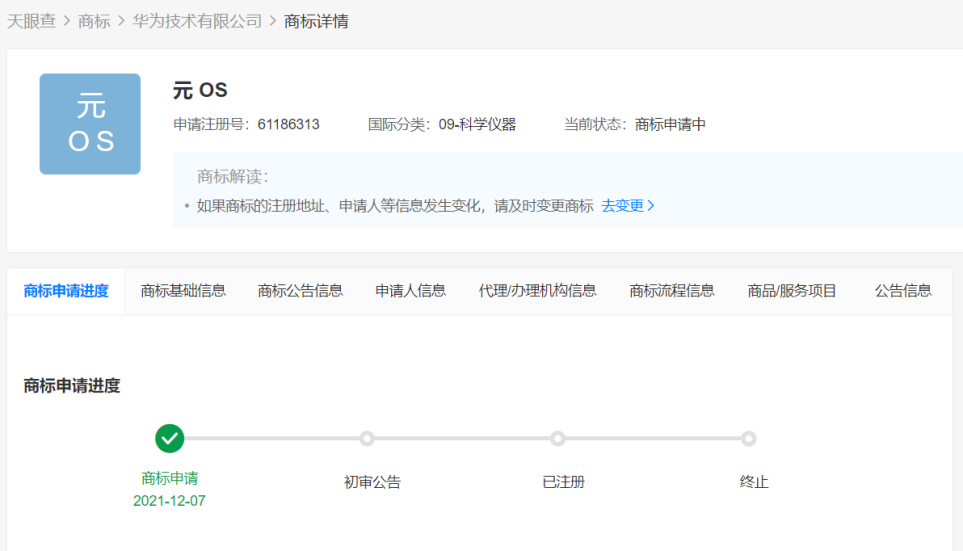The height and width of the screenshot is (551, 963).
Task: Click the 申请注册号 field label
Action: (212, 125)
